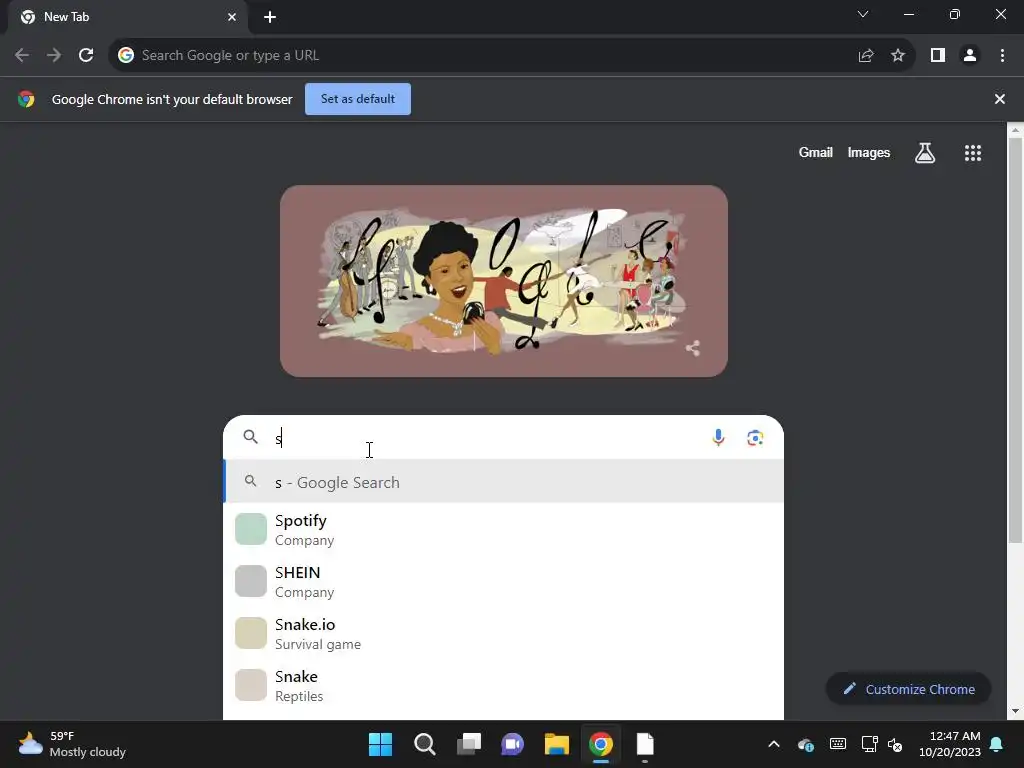Image resolution: width=1024 pixels, height=768 pixels.
Task: Click the OneDrive cloud tray icon
Action: 806,744
